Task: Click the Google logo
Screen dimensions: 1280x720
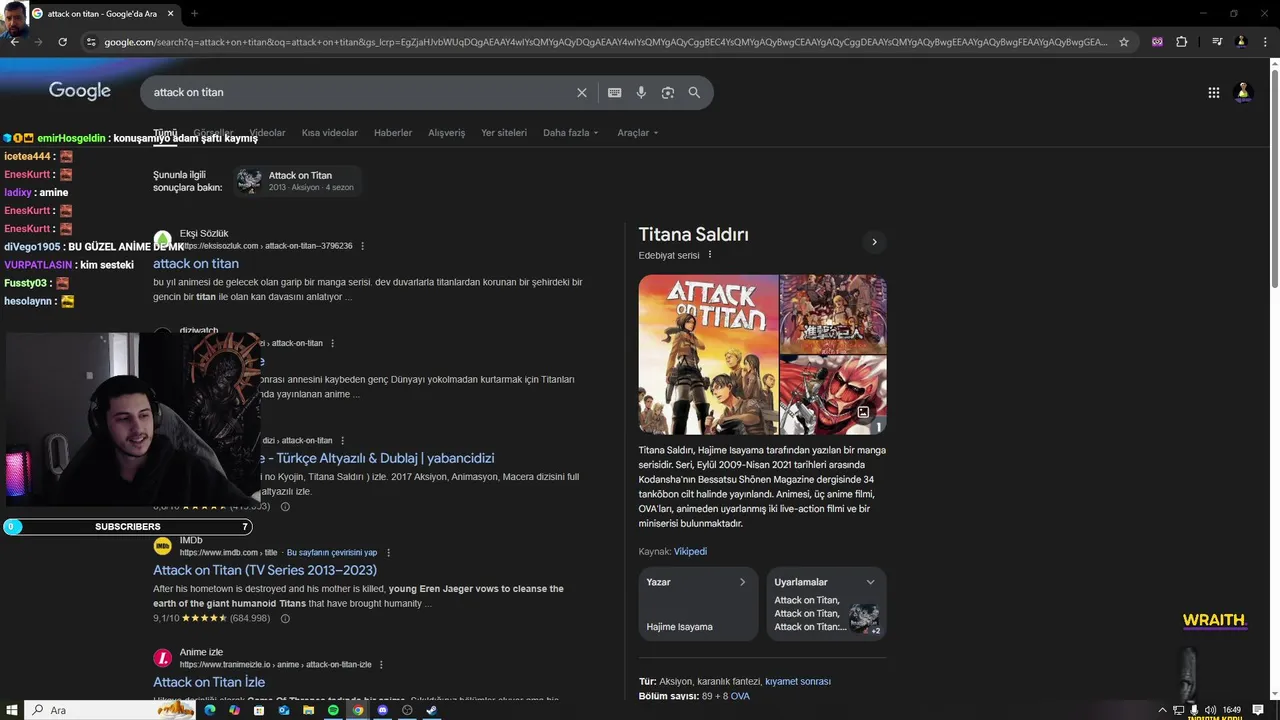Action: tap(80, 91)
